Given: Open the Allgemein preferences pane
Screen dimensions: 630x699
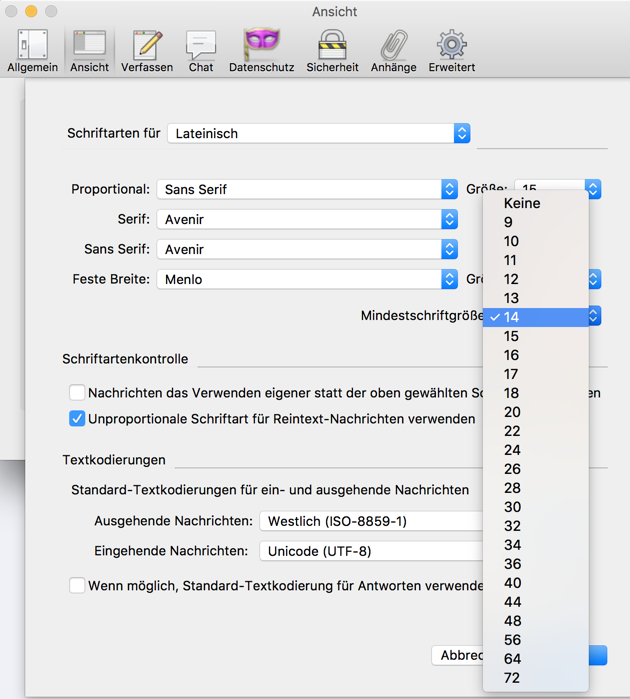Looking at the screenshot, I should point(33,50).
